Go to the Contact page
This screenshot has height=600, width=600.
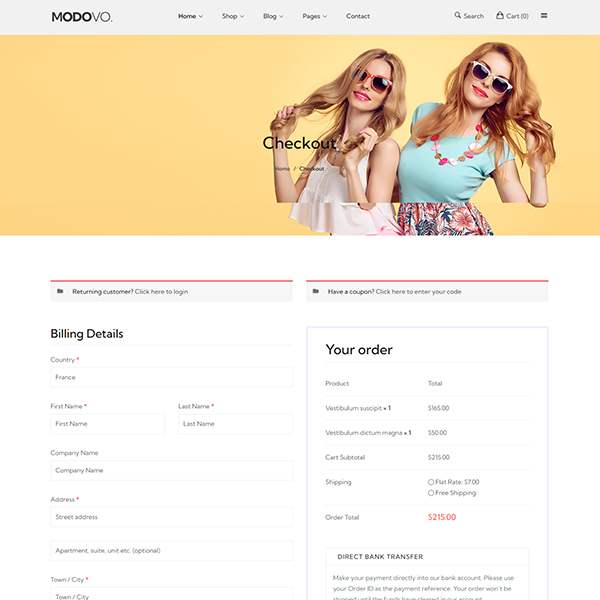coord(358,16)
